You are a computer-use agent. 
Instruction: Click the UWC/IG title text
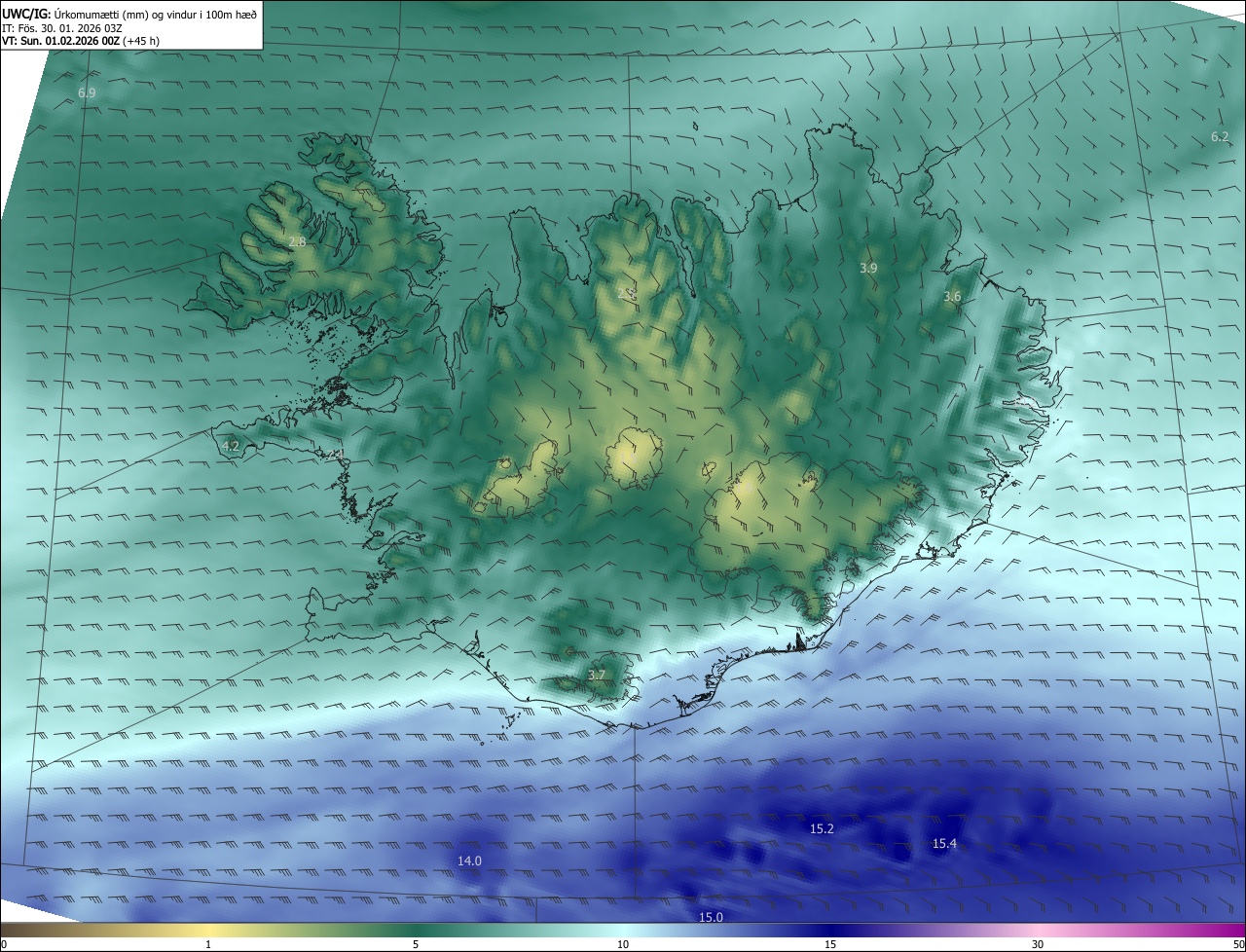[x=26, y=16]
